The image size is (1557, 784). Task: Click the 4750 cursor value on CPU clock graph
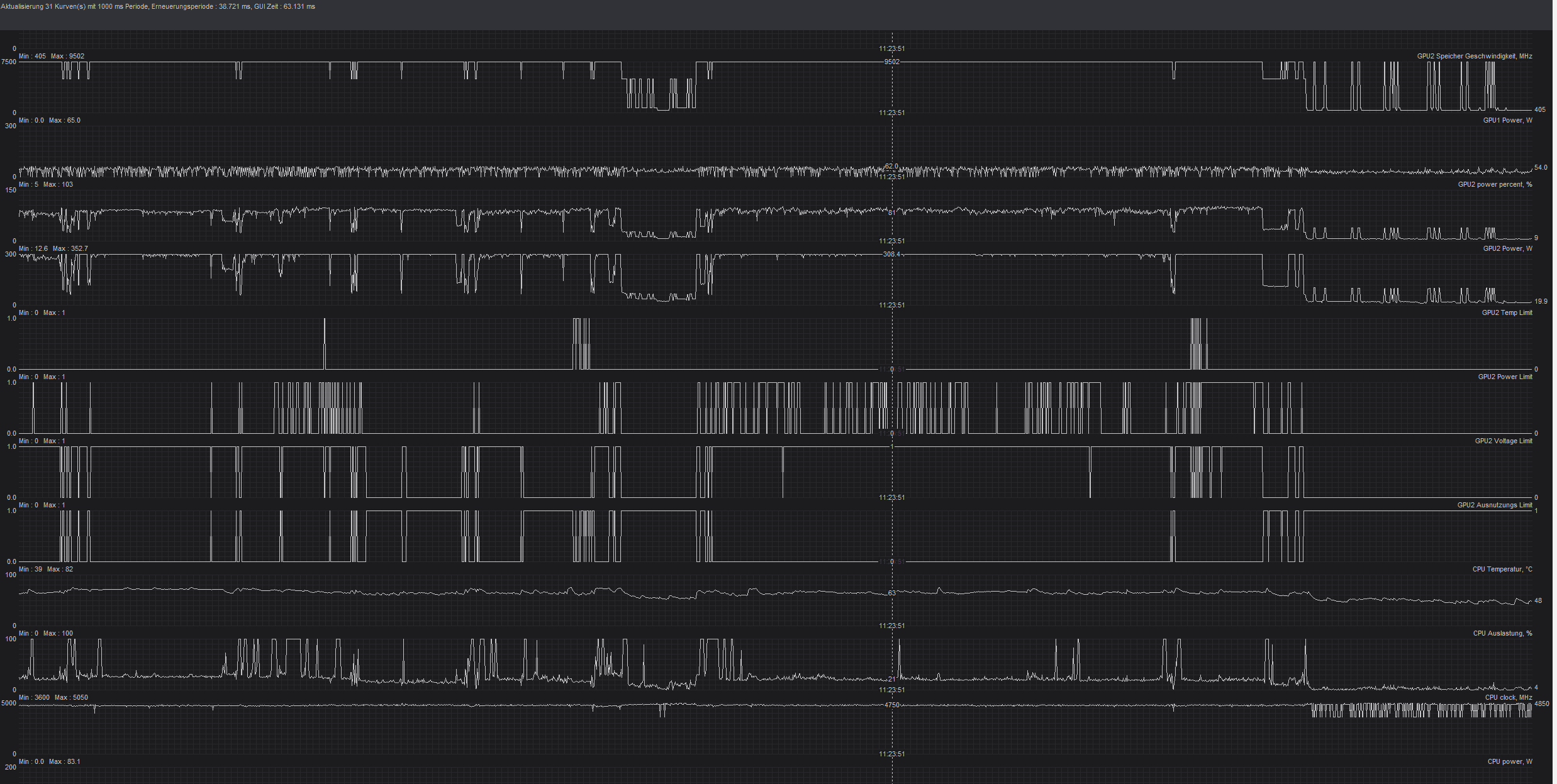click(891, 705)
